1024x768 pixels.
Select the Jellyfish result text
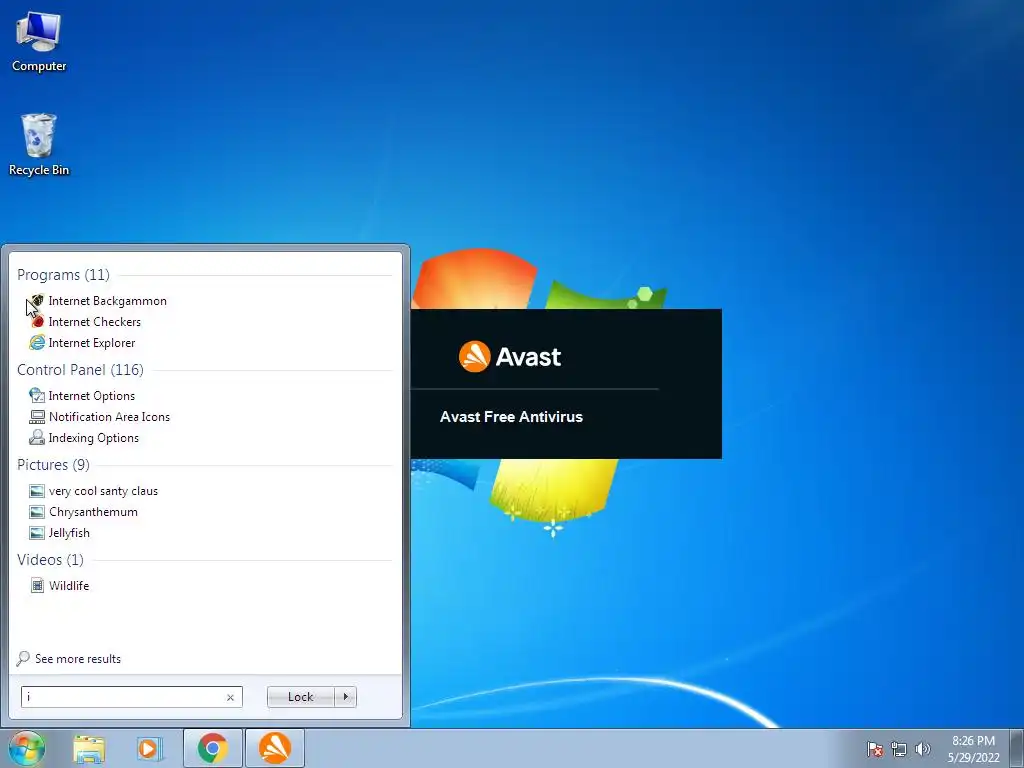69,533
